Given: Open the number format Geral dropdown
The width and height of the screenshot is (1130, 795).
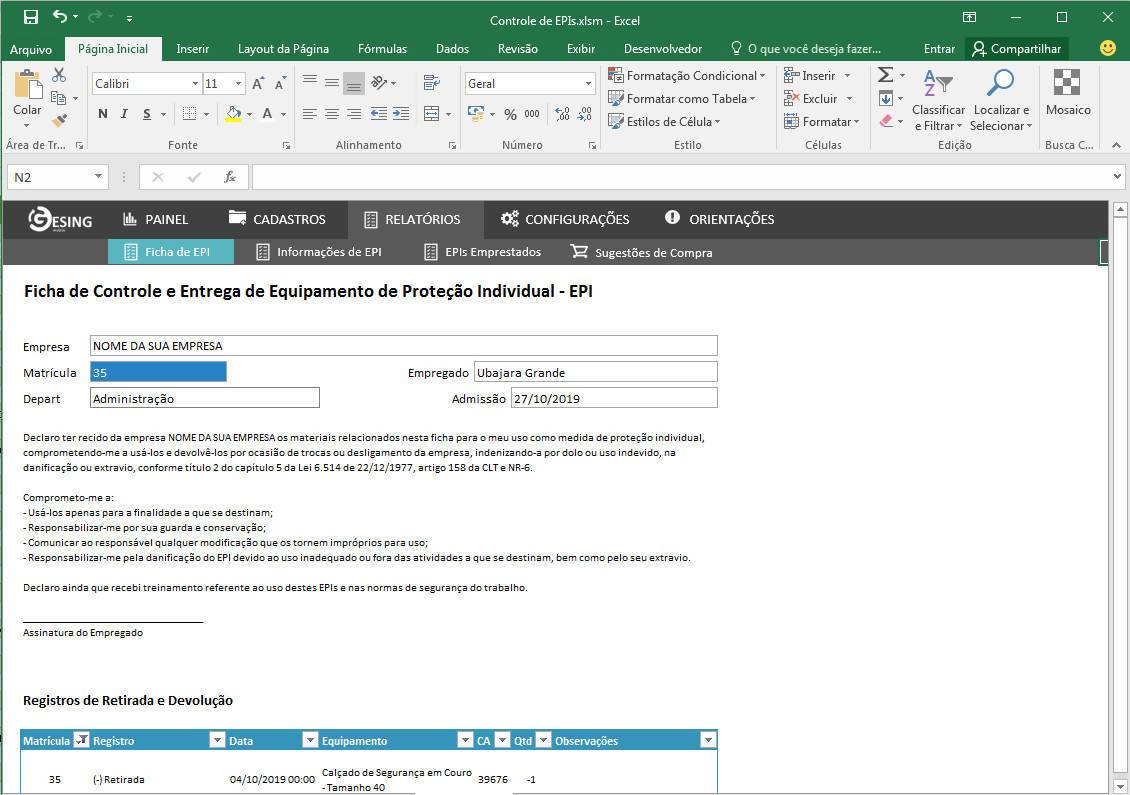Looking at the screenshot, I should pos(588,84).
